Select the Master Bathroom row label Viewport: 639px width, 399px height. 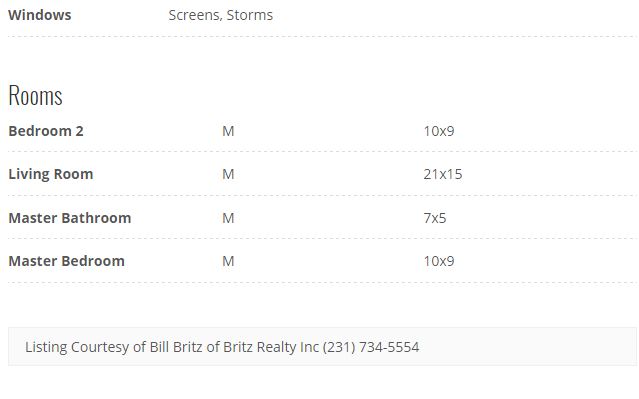(x=70, y=218)
